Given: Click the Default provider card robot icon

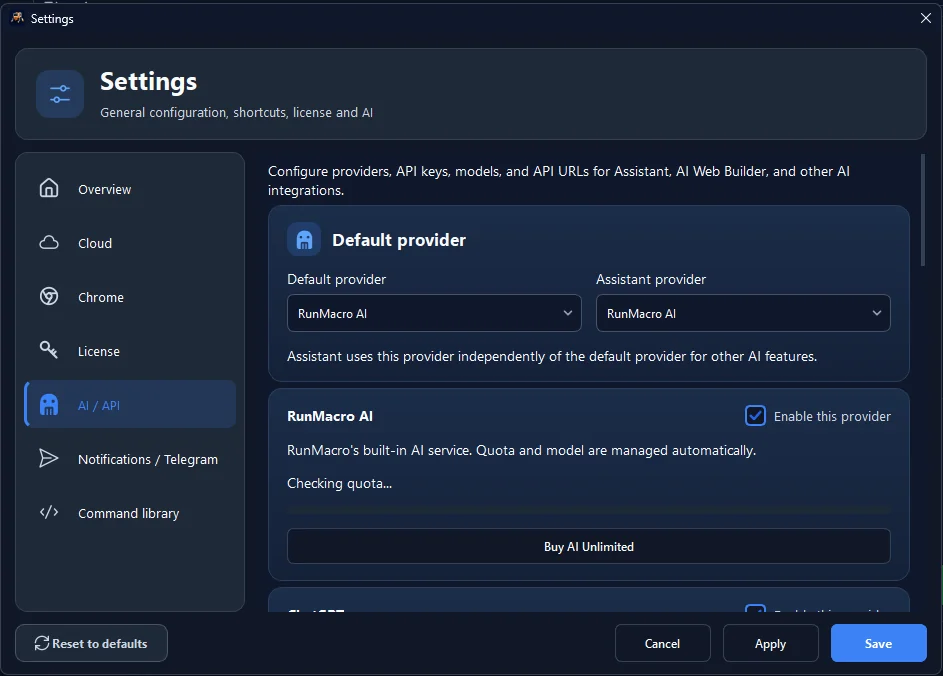Looking at the screenshot, I should 304,240.
